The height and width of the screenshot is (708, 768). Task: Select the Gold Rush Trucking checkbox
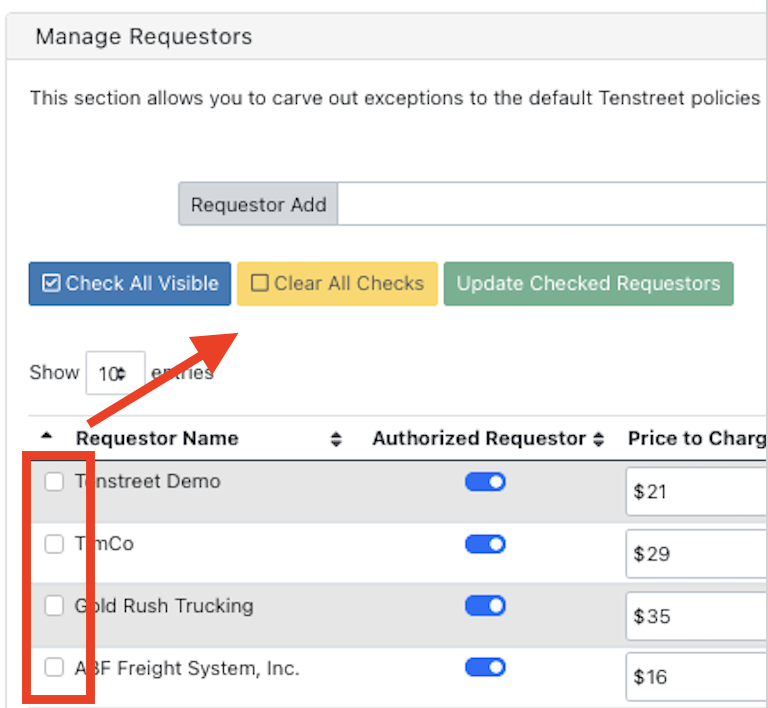pos(54,606)
